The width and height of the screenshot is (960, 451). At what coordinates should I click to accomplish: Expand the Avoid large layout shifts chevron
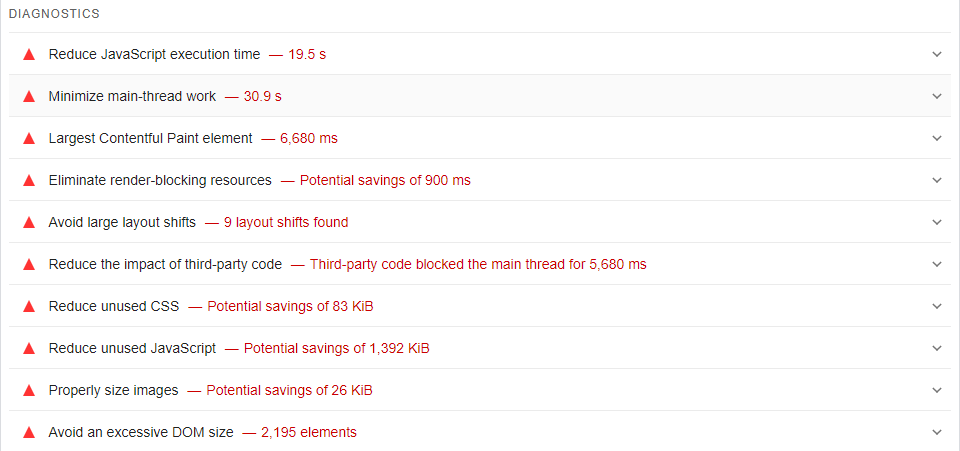click(x=936, y=222)
